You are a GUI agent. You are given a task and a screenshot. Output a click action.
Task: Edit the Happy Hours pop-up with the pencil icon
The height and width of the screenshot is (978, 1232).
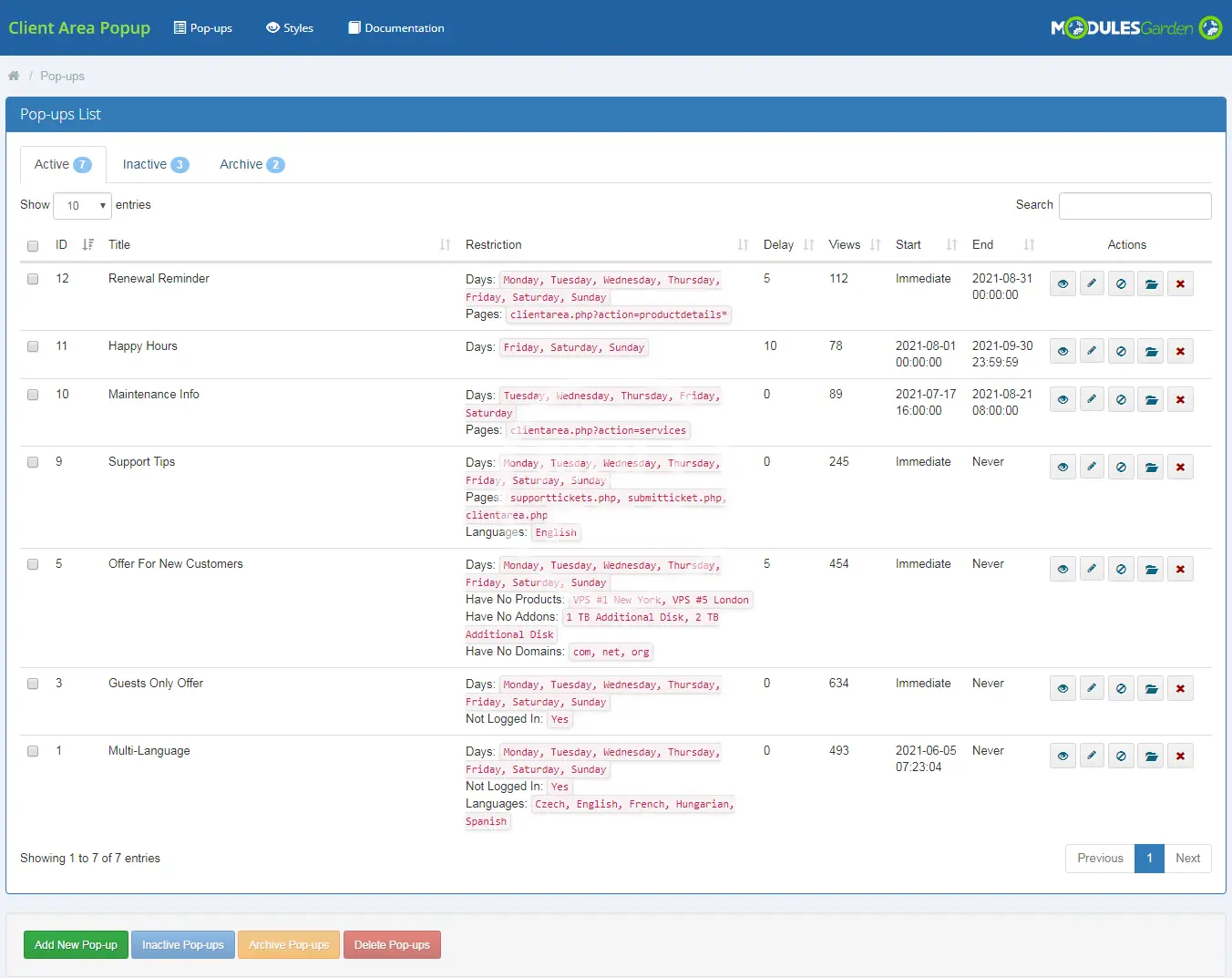[x=1092, y=351]
